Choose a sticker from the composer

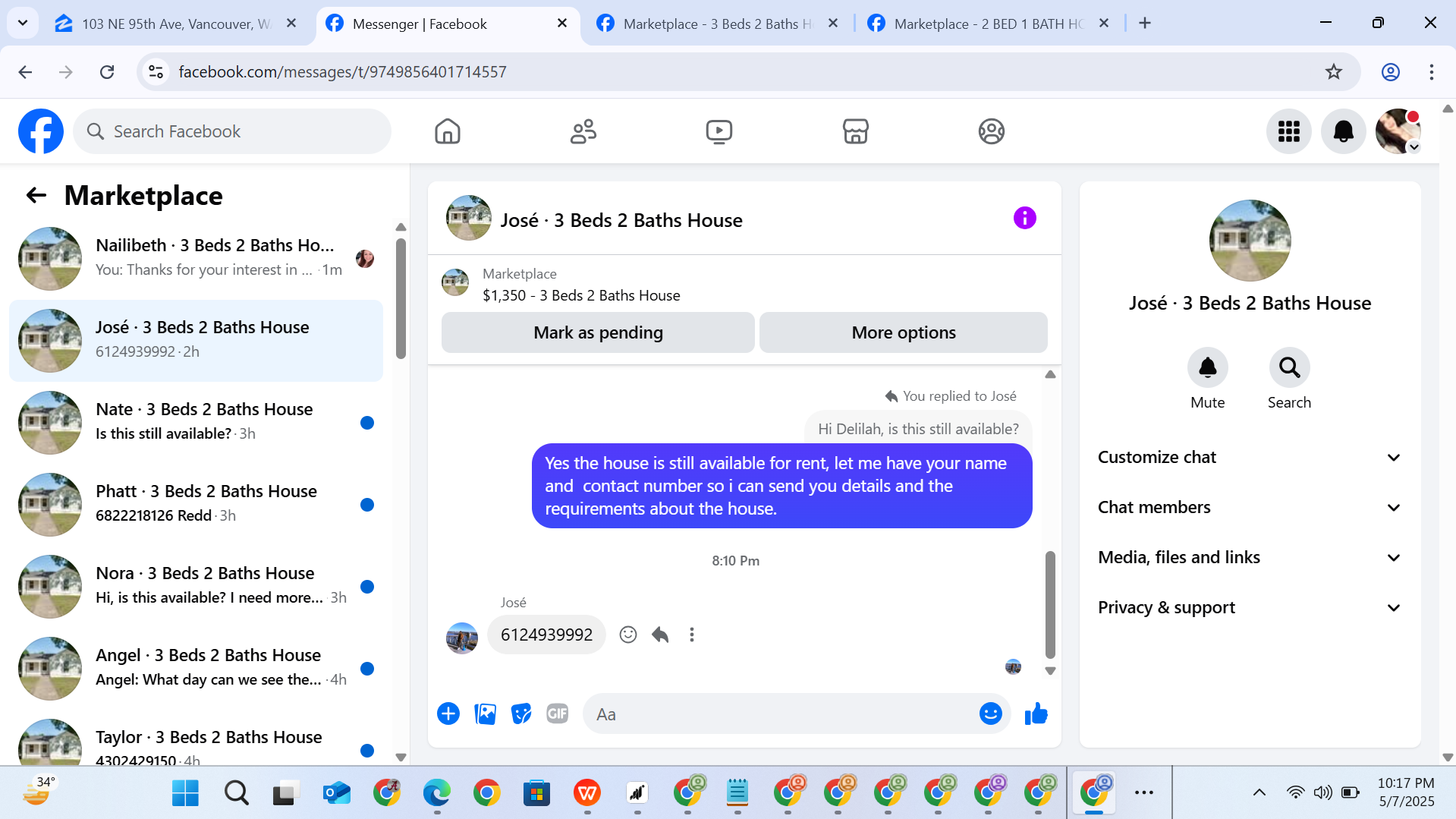521,713
